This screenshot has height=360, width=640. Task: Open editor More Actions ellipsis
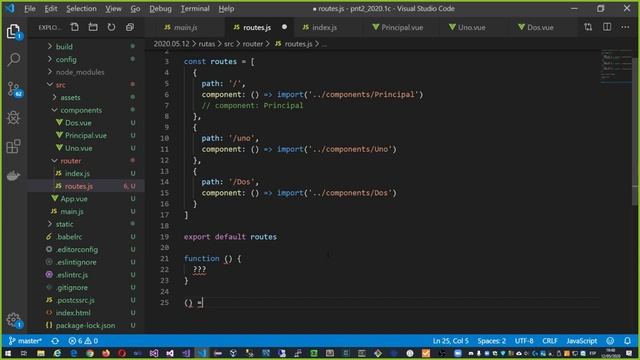click(625, 27)
